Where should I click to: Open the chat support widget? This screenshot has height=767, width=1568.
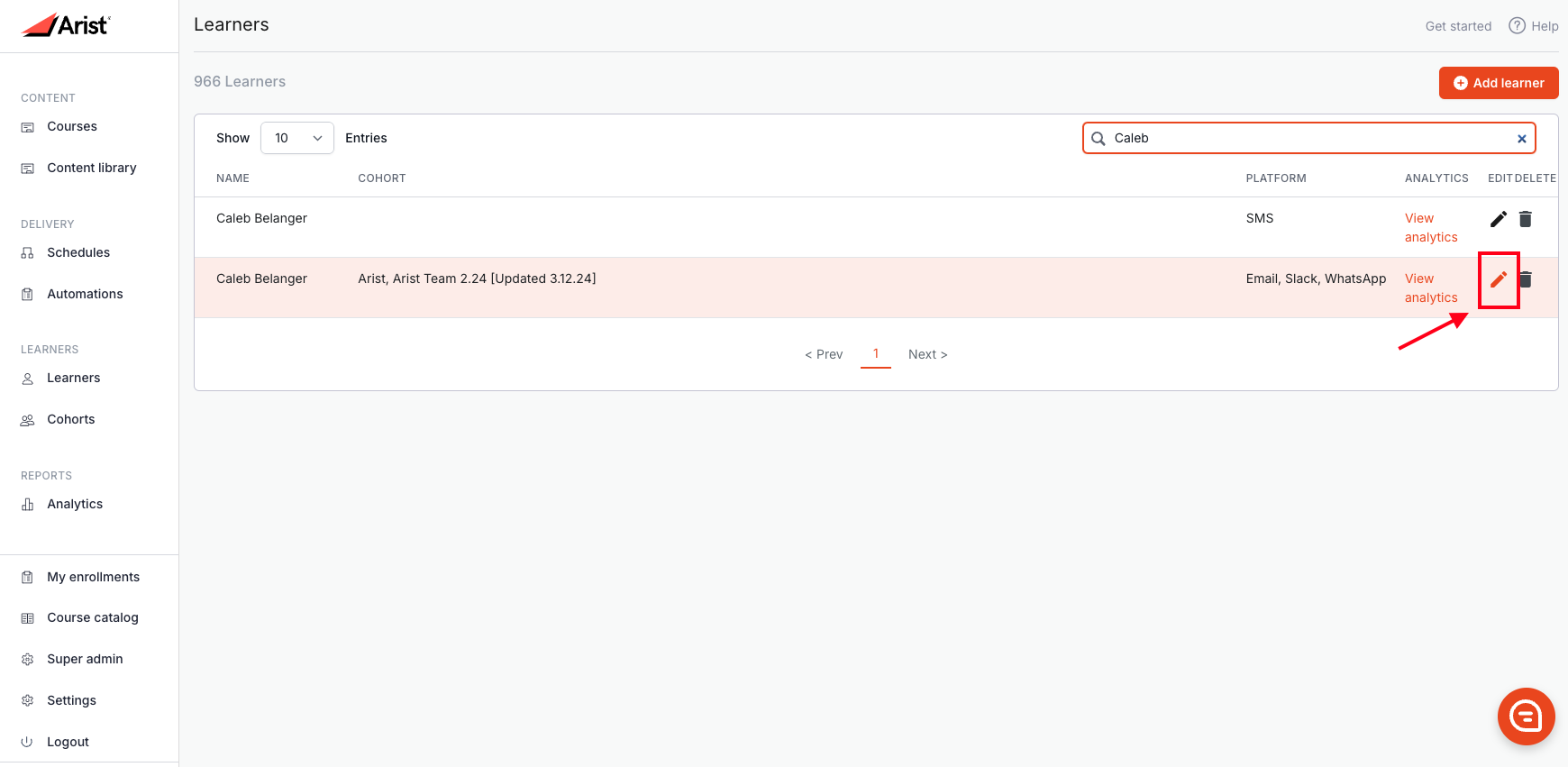(1527, 717)
